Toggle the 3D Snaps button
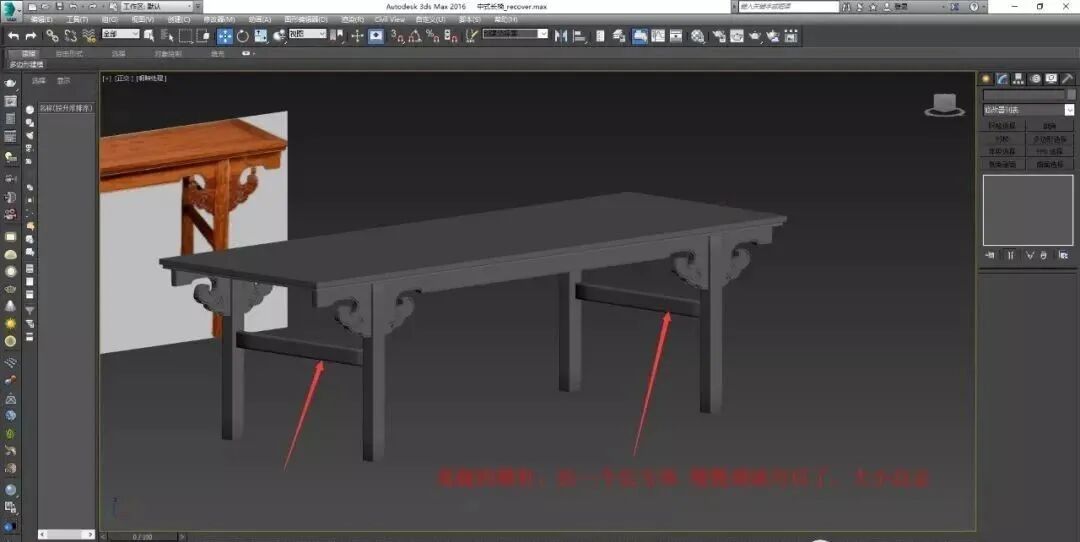Screen dimensions: 1080x542 coord(397,36)
